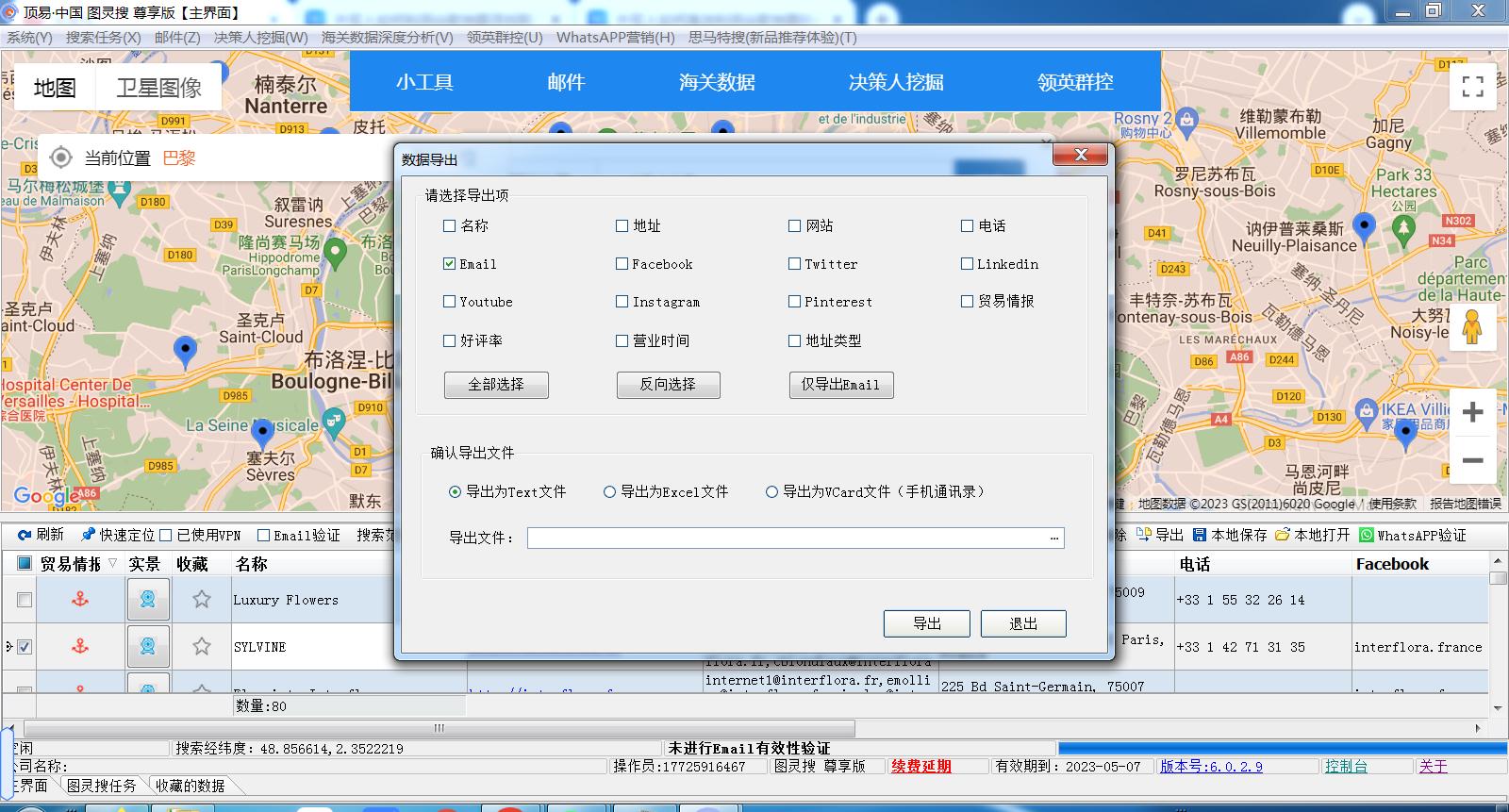
Task: Click the star icon in SYLVINE row
Action: tap(202, 646)
